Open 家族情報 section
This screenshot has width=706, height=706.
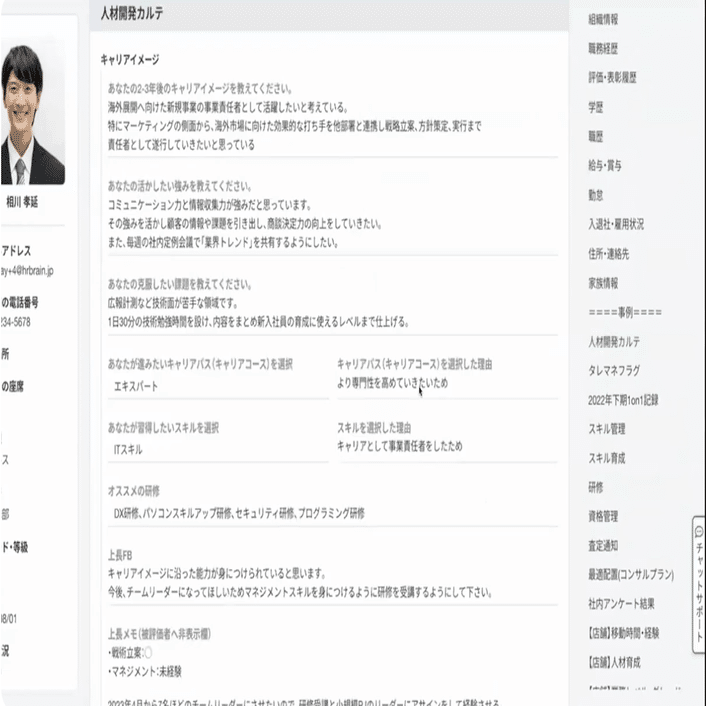603,283
